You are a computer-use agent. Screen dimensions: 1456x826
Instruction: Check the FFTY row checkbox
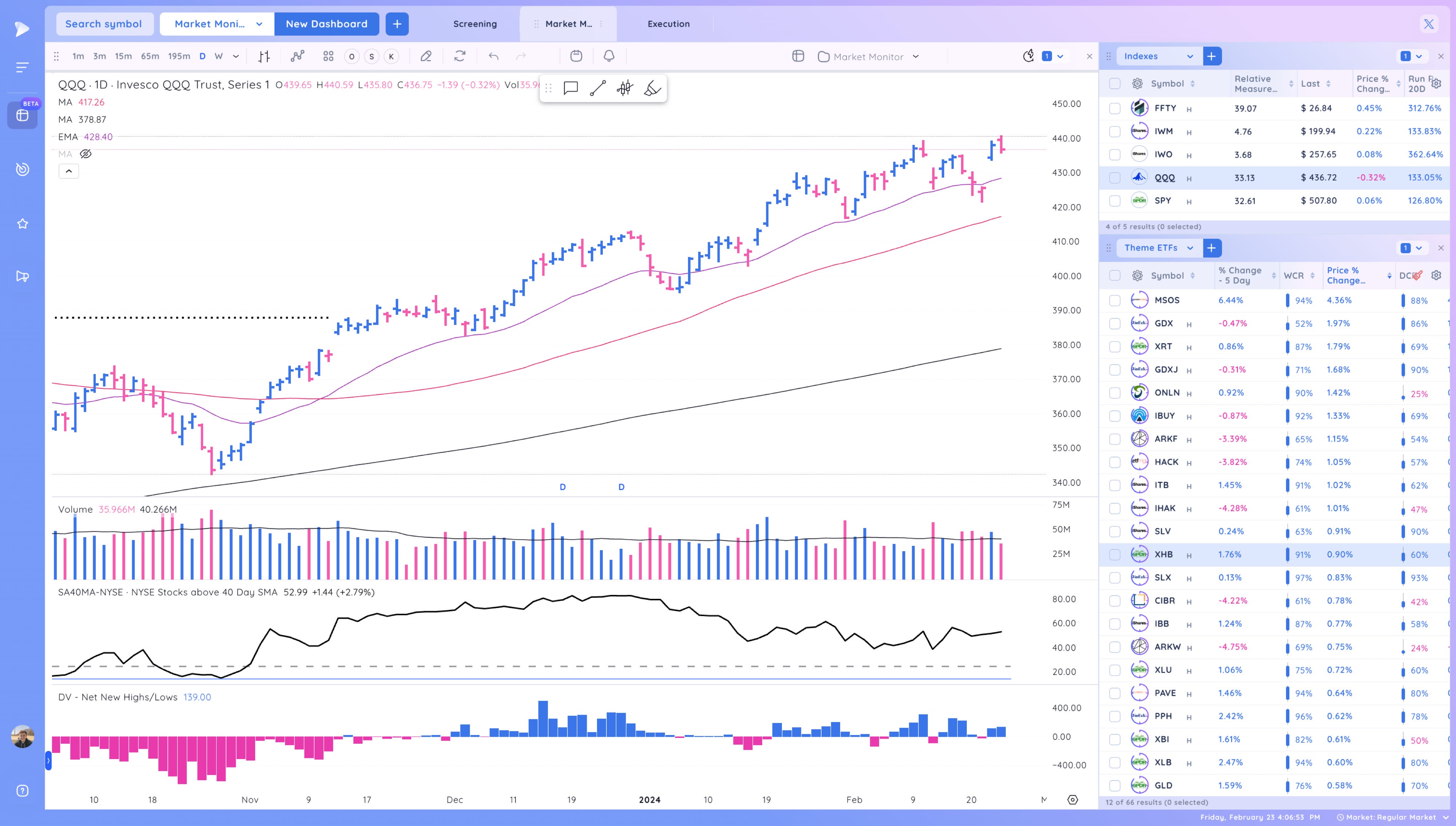(1115, 108)
